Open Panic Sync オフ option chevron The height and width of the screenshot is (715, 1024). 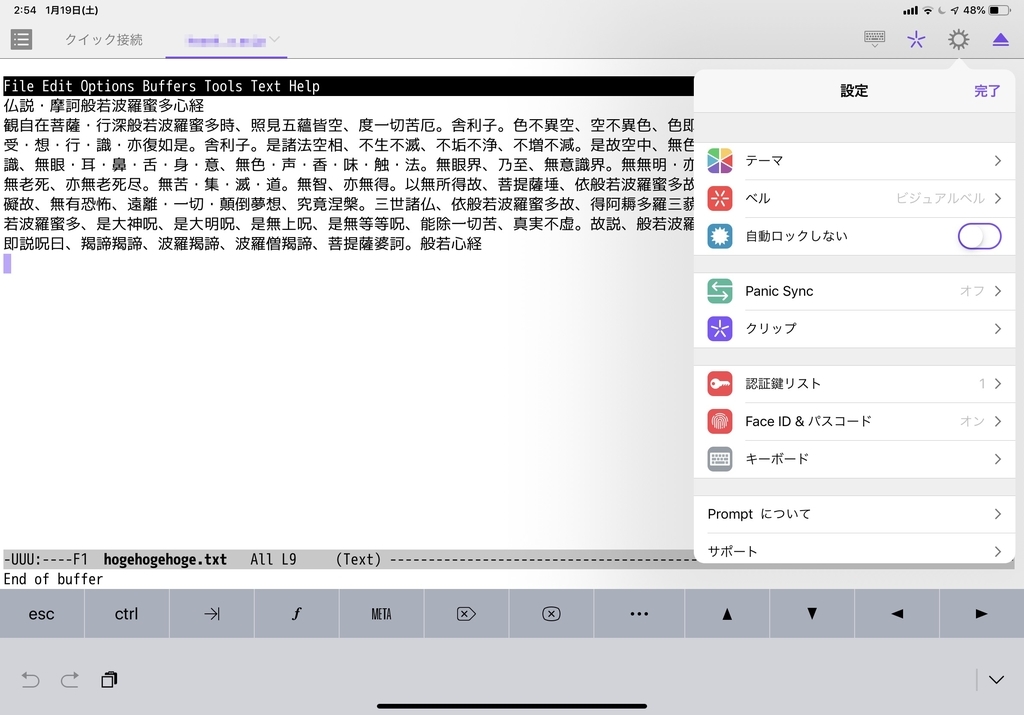(x=997, y=291)
